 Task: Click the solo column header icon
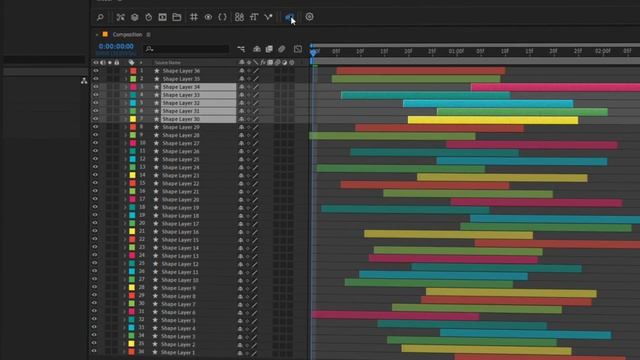pos(110,62)
